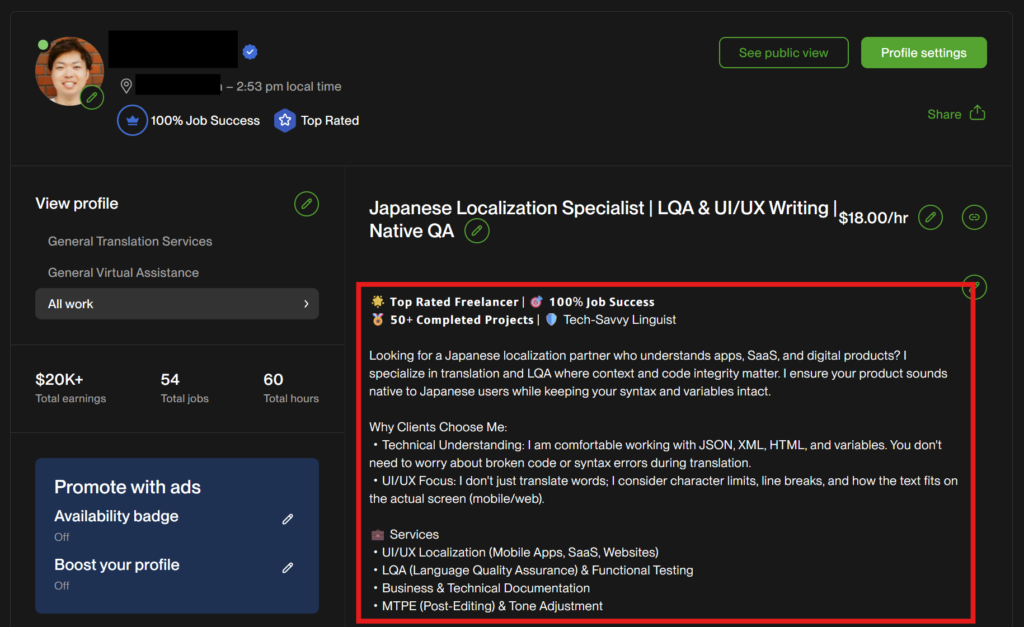Edit the profile title with pencil icon

click(477, 232)
